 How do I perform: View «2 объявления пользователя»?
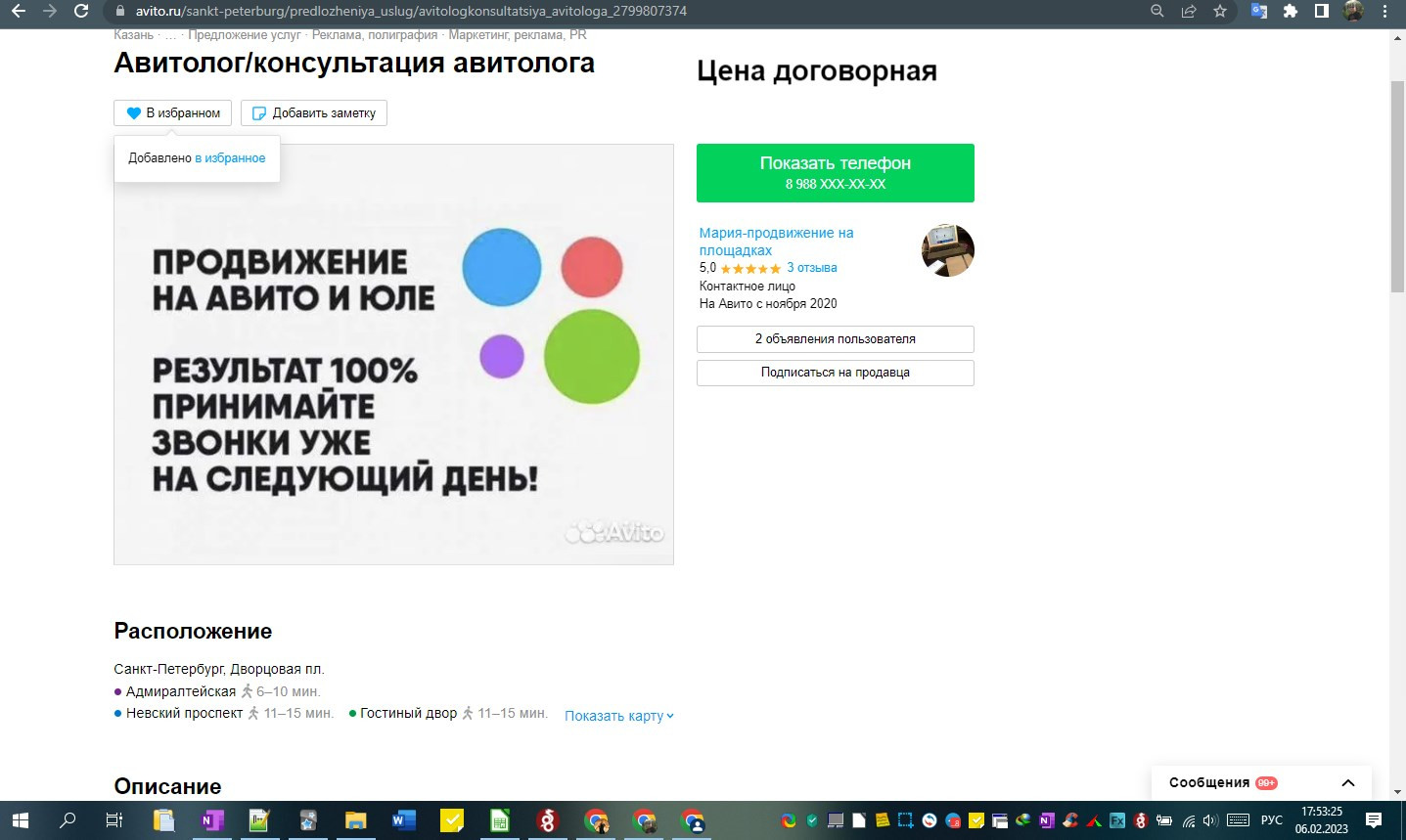[836, 338]
